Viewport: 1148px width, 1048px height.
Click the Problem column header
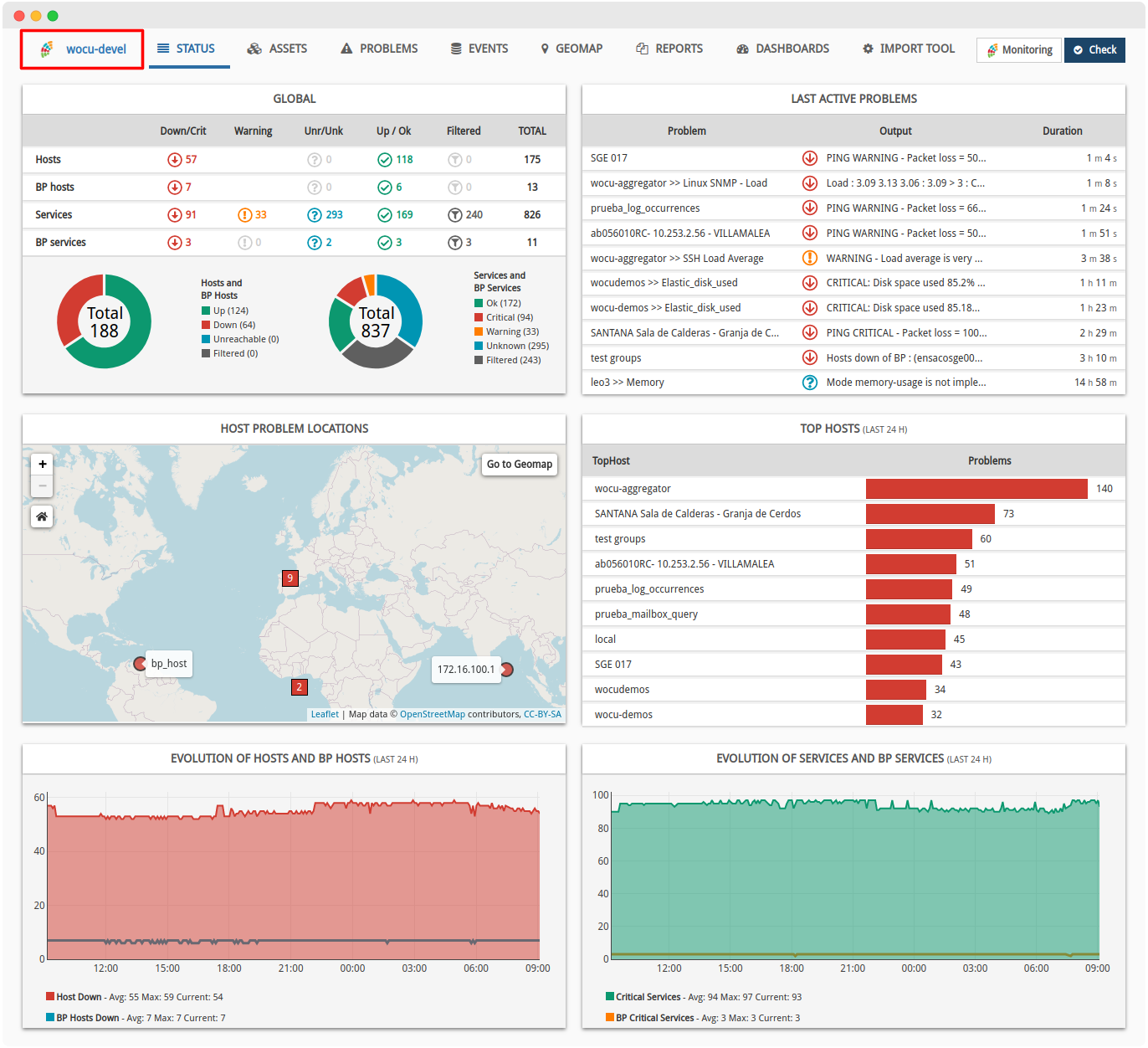686,131
